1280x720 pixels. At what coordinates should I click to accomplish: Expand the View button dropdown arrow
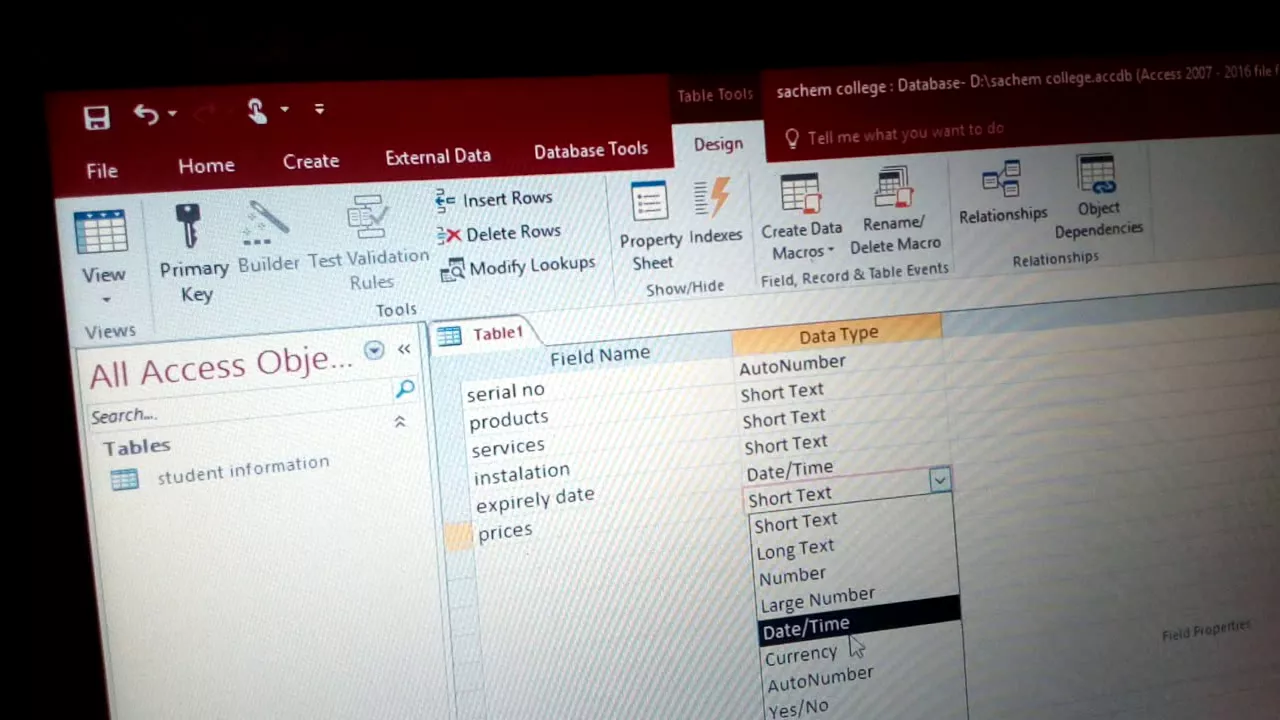pos(105,300)
